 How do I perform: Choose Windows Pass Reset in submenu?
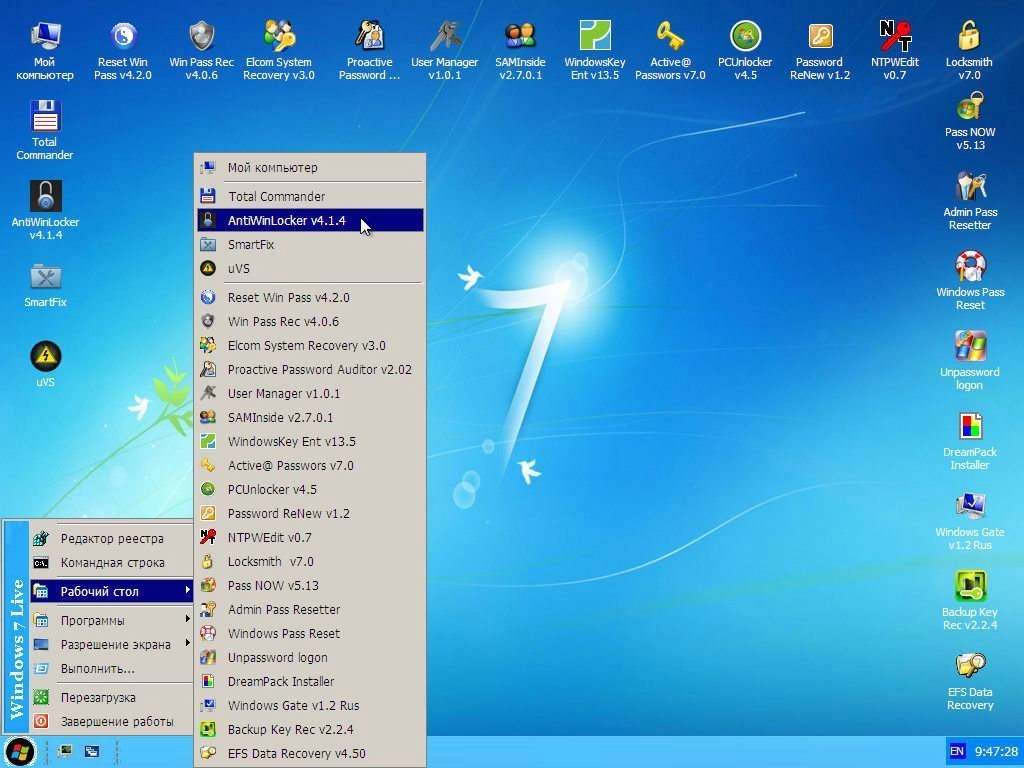(310, 633)
